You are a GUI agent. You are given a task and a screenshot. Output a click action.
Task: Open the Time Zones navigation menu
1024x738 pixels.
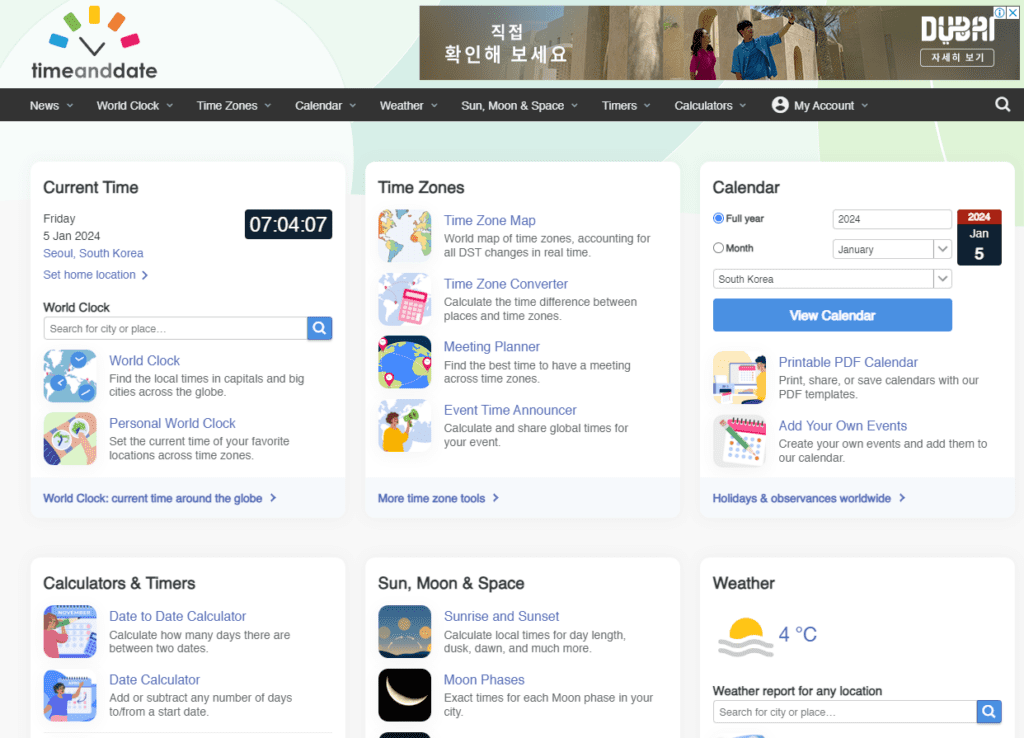point(234,106)
